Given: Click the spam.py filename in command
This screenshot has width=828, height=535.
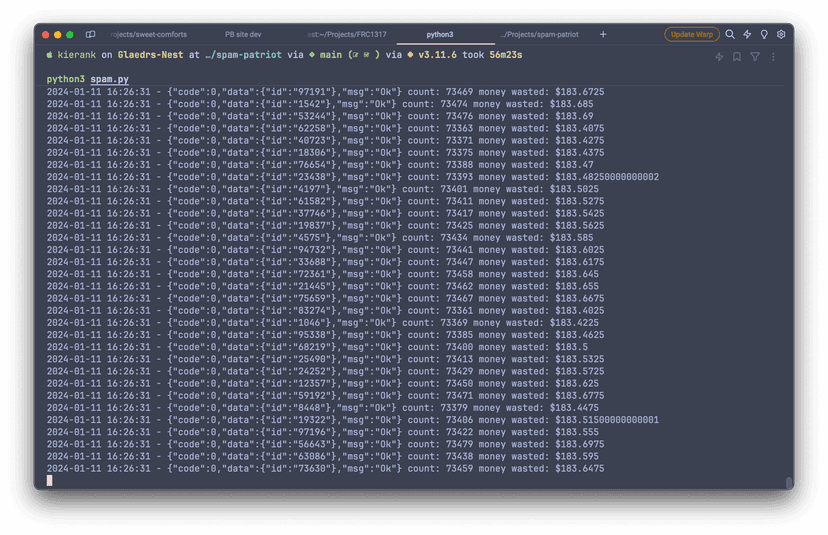Looking at the screenshot, I should [x=109, y=79].
